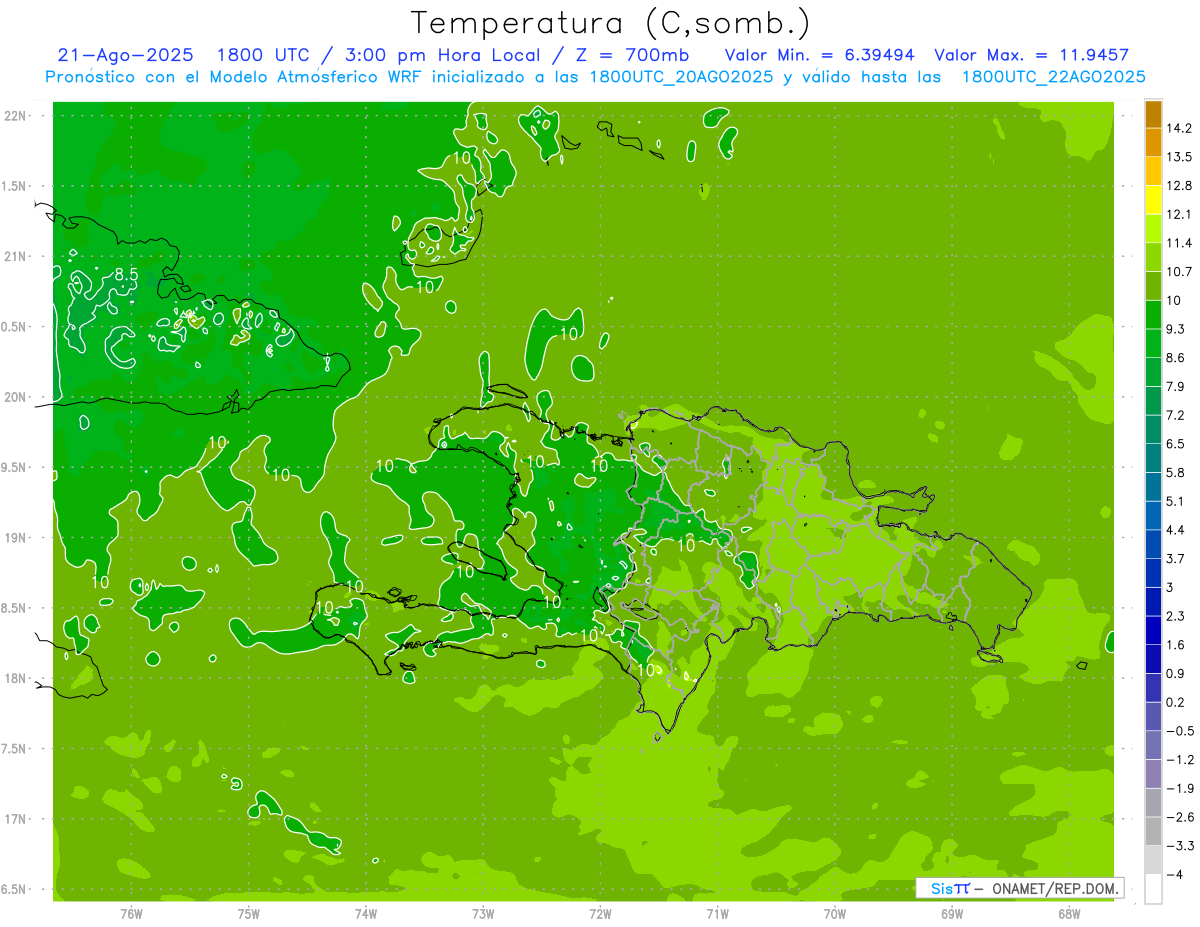Screen dimensions: 1200x927
Task: Click the '21N' latitude axis label
Action: 15,256
